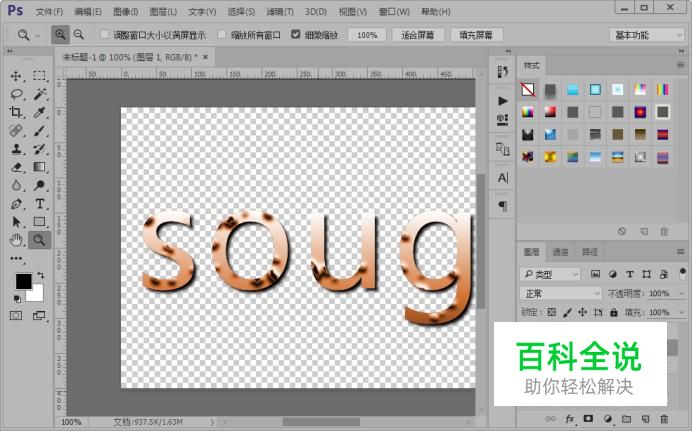This screenshot has width=692, height=431.
Task: Toggle lock image pixels brush icon
Action: (568, 312)
